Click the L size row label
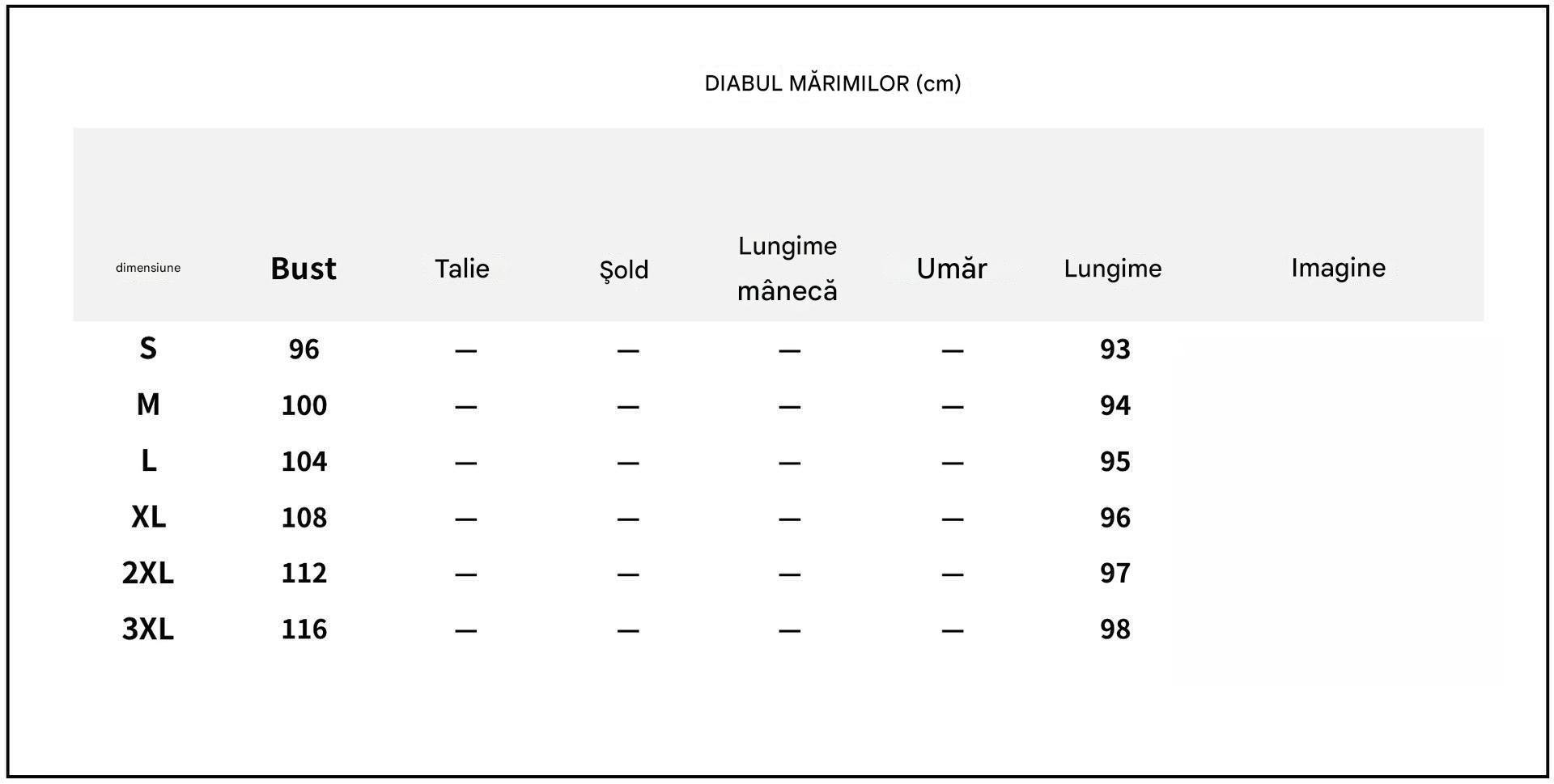Viewport: 1554px width, 784px height. (x=149, y=460)
